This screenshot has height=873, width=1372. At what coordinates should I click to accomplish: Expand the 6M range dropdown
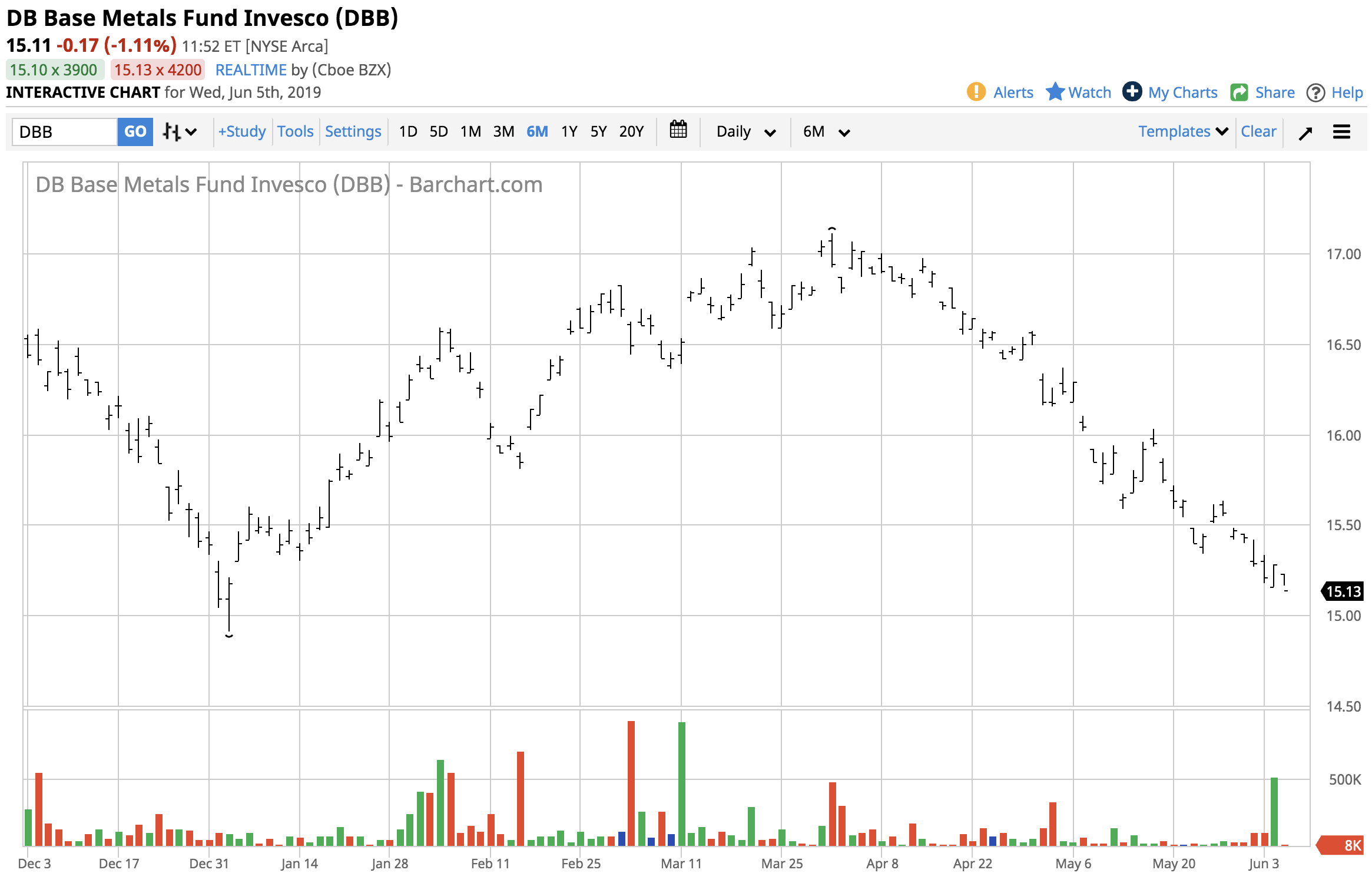pos(825,132)
